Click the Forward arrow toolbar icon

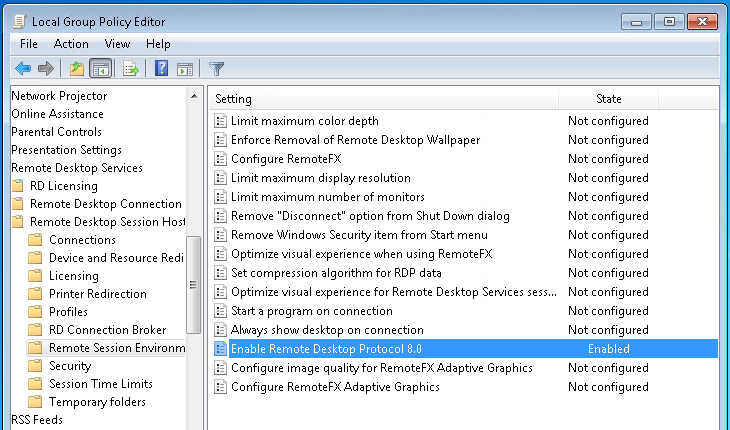coord(46,69)
